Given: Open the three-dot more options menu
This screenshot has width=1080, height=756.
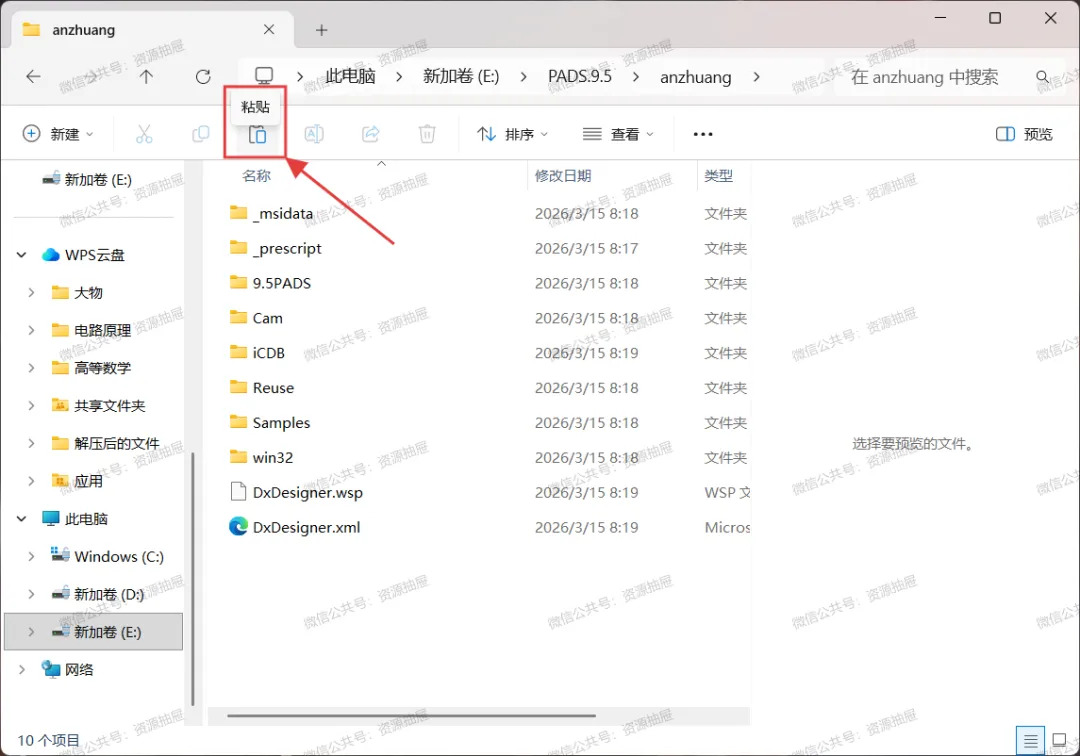Looking at the screenshot, I should click(703, 134).
